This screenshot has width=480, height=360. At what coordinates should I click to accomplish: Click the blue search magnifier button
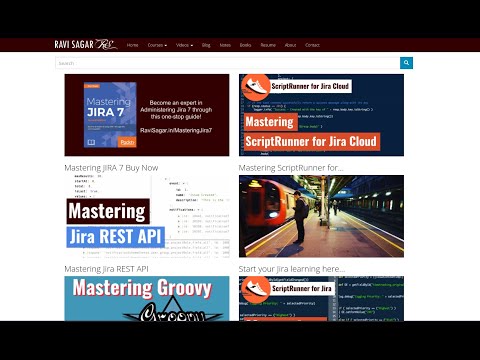click(406, 63)
